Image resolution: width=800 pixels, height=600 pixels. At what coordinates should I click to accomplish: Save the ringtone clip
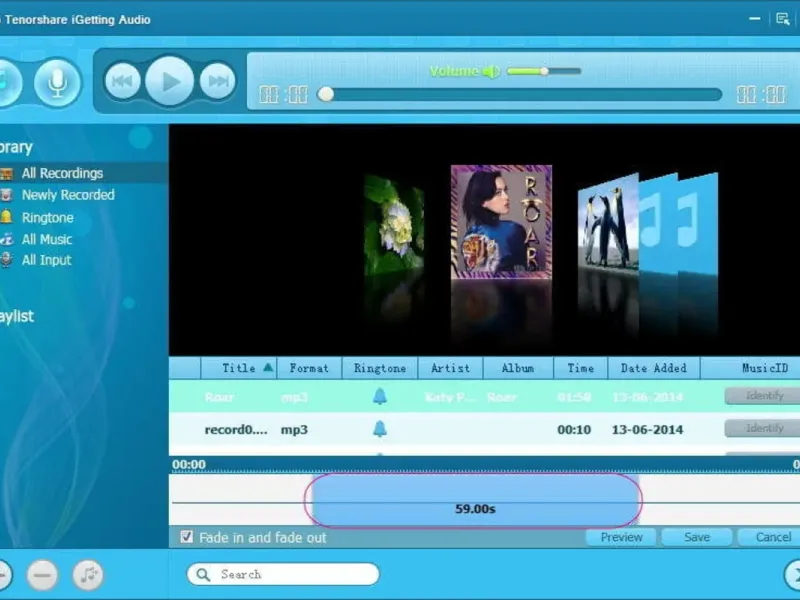click(x=697, y=537)
